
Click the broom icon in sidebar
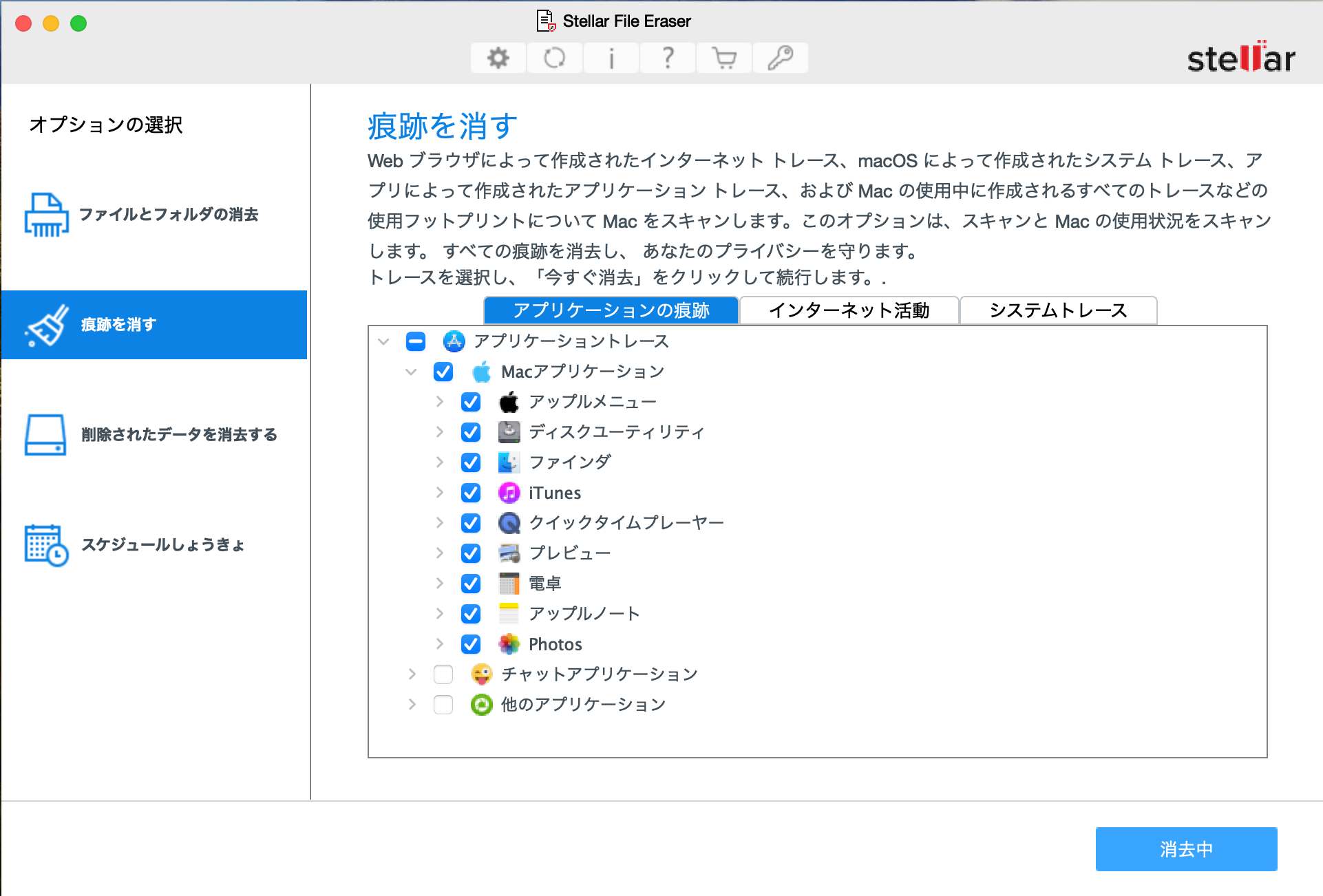pos(47,325)
